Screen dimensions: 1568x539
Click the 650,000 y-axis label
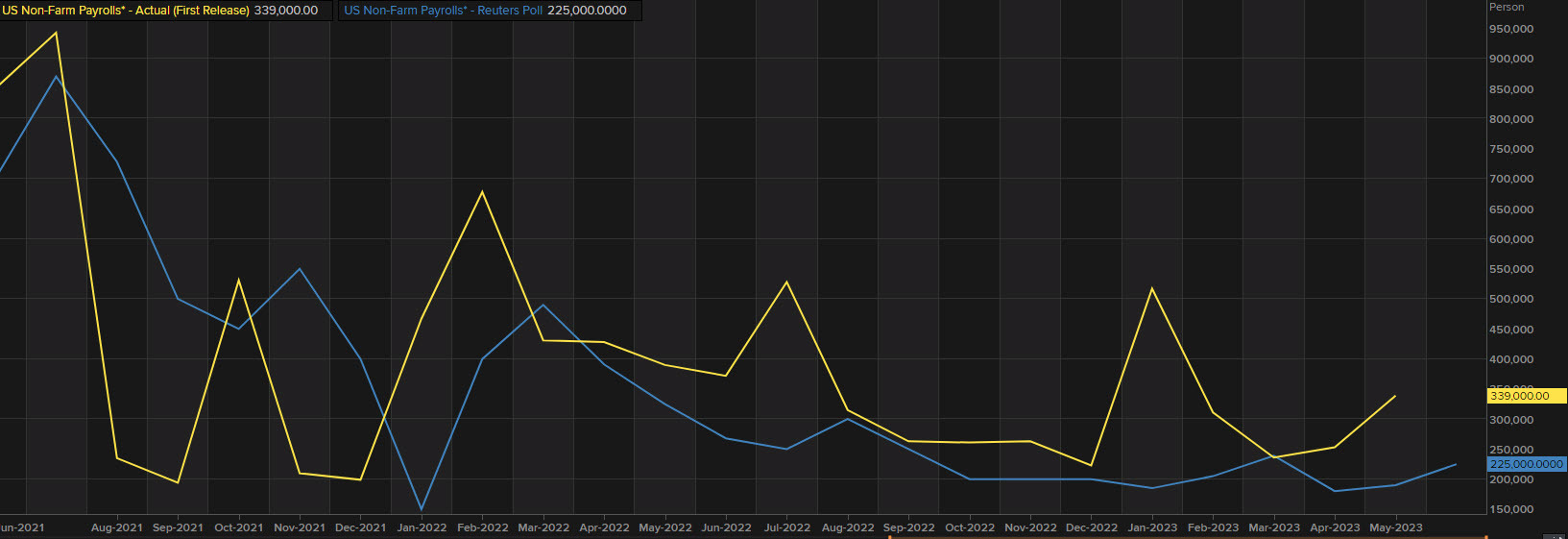click(1511, 209)
